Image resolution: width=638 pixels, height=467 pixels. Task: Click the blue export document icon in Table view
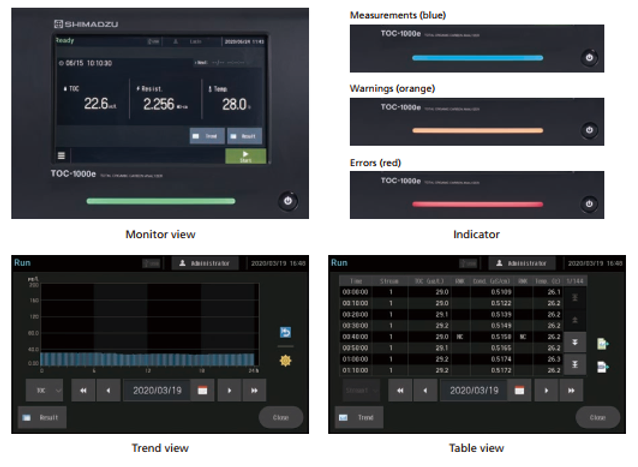(x=603, y=367)
